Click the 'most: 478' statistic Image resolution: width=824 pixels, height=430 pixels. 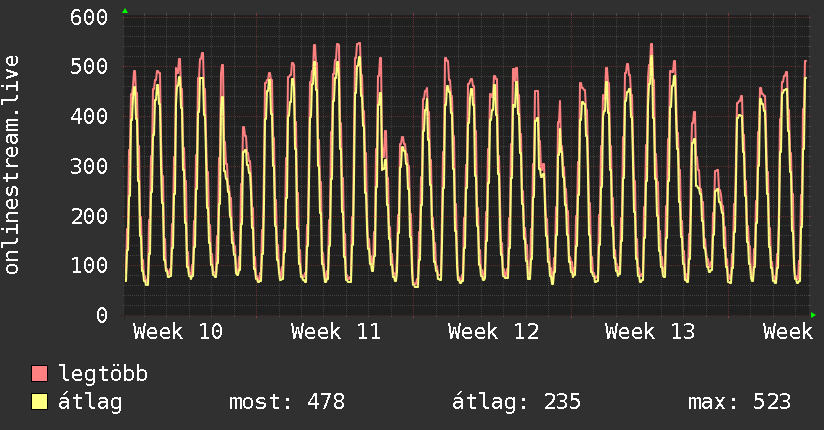click(287, 402)
